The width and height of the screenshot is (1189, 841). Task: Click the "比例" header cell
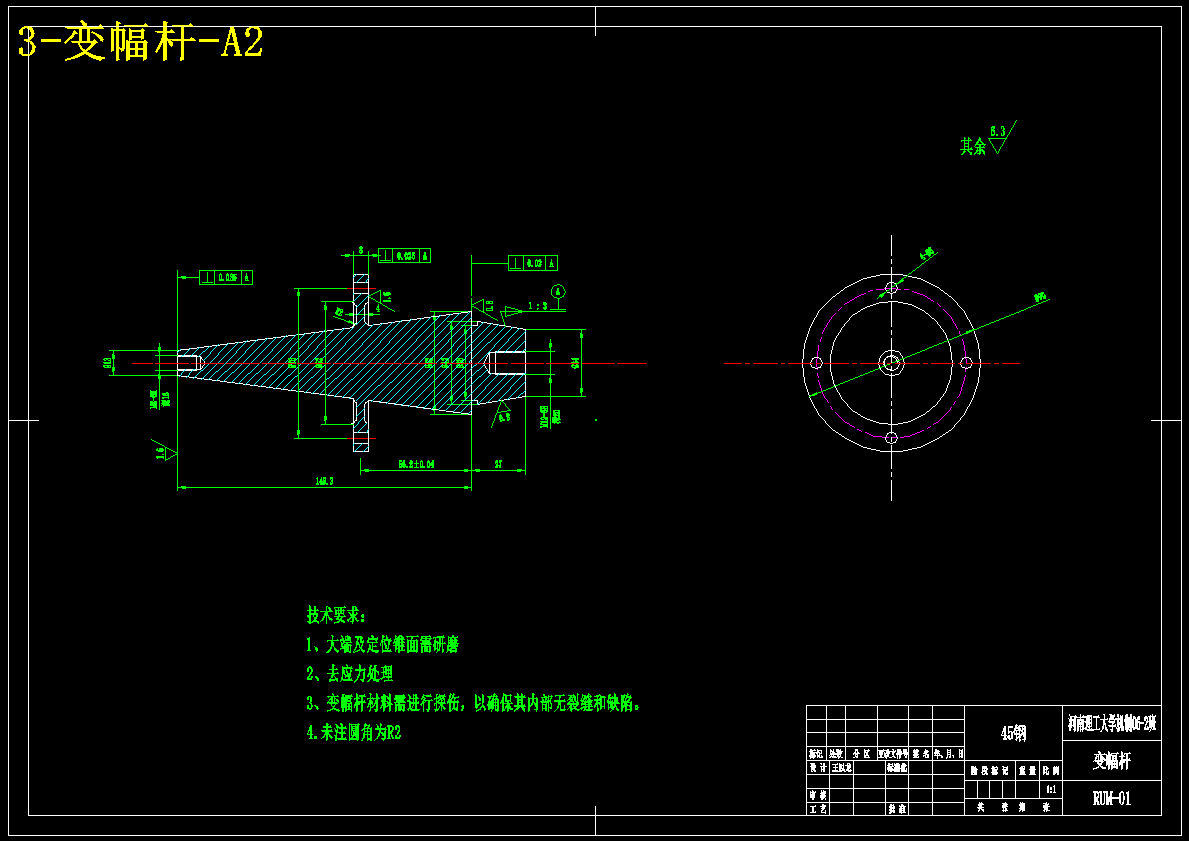[1051, 771]
